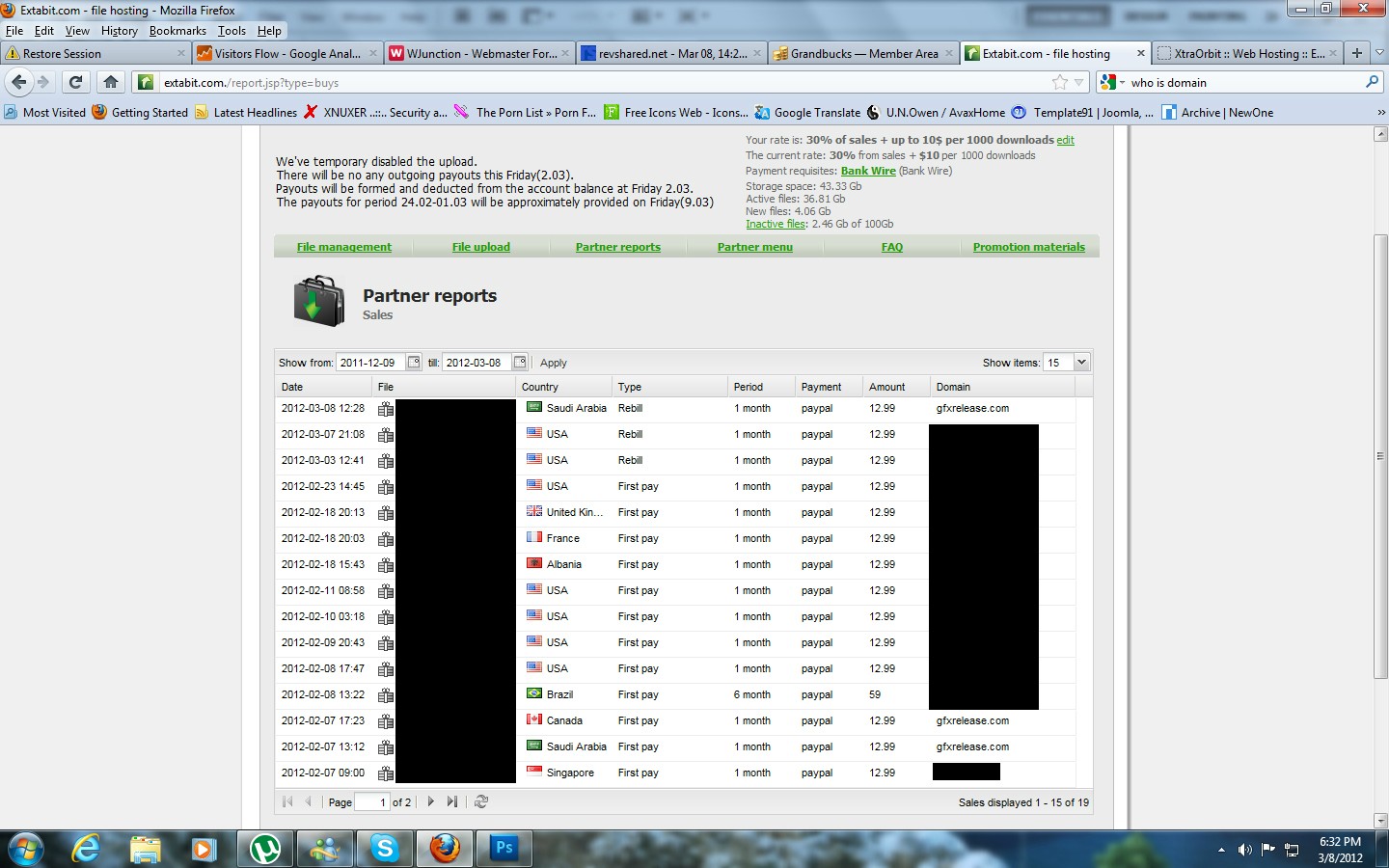The height and width of the screenshot is (868, 1389).
Task: Expand the Show items dropdown
Action: pyautogui.click(x=1081, y=363)
